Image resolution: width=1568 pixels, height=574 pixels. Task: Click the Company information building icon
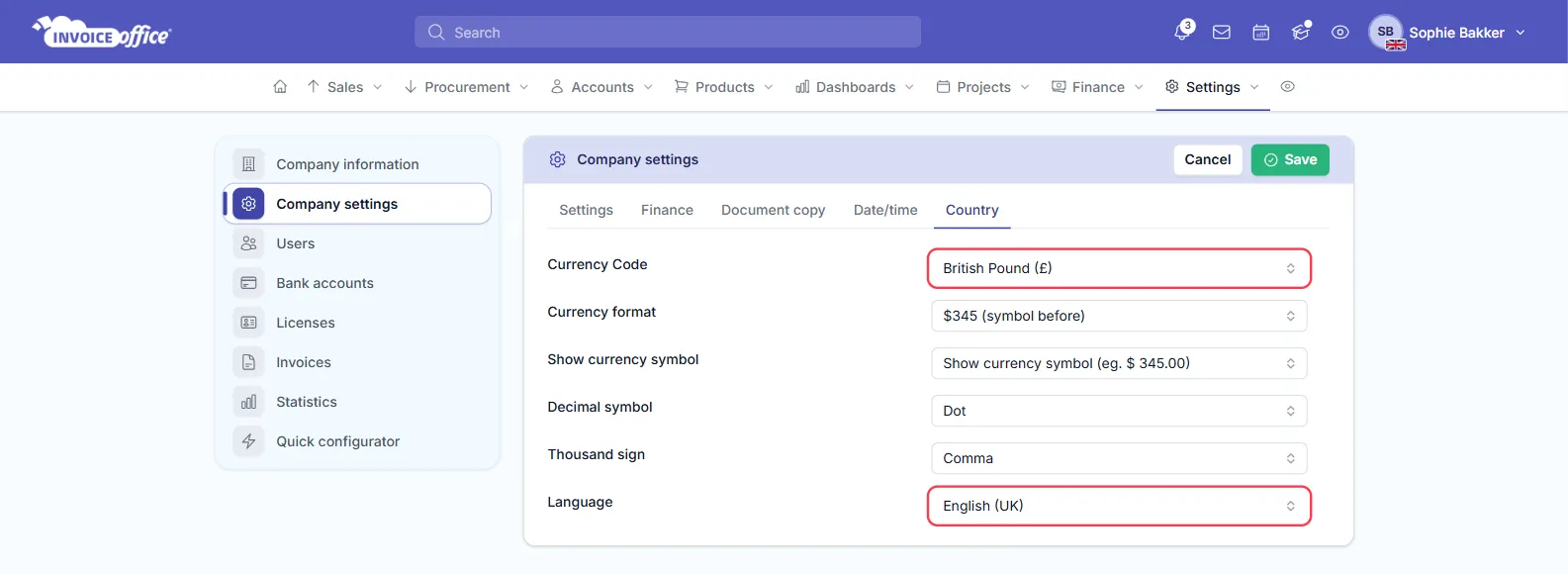point(248,164)
